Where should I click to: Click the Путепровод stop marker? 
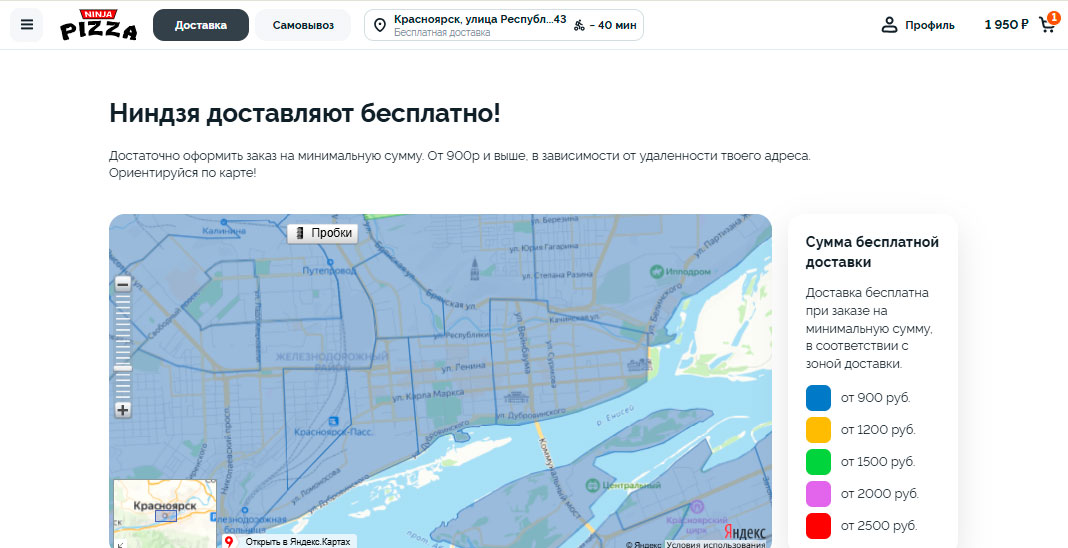pyautogui.click(x=330, y=261)
